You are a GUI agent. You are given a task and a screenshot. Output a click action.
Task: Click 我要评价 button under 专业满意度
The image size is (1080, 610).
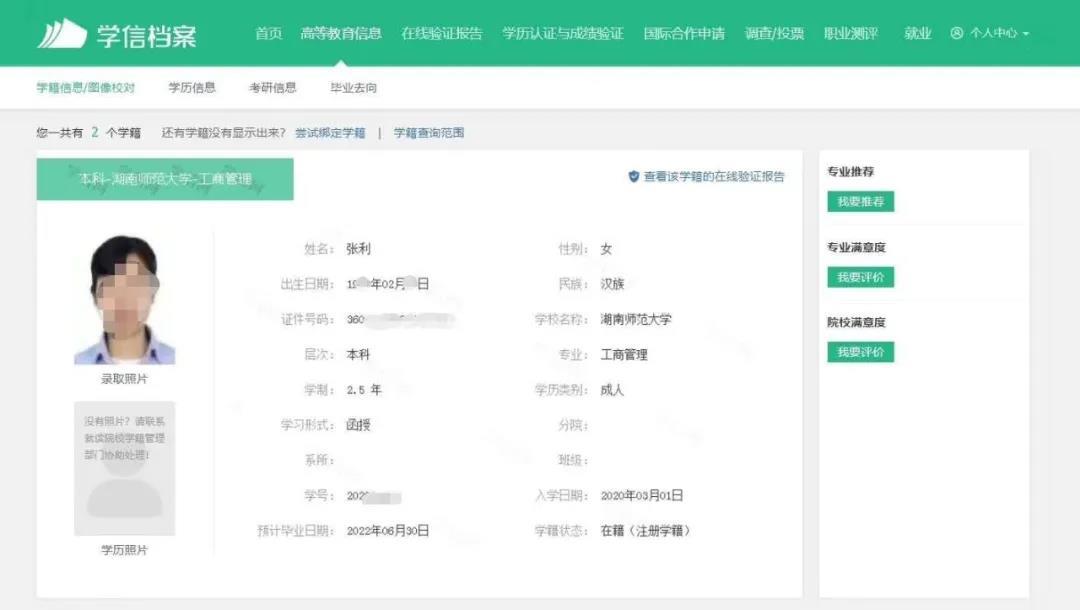pos(861,277)
